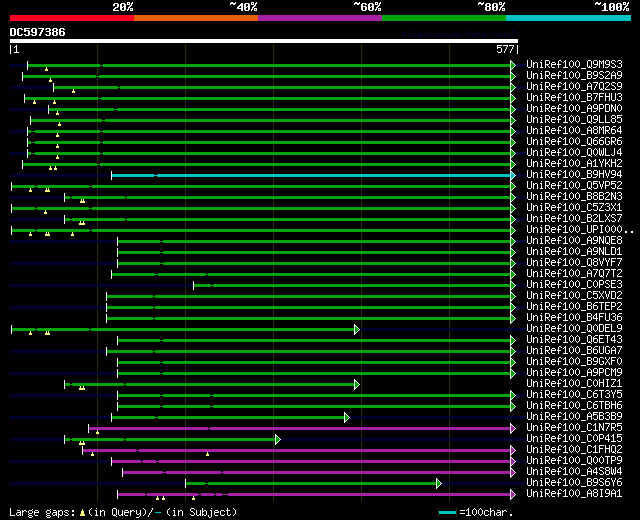Click the UniRef100_Q66GR6 hit label
The width and height of the screenshot is (640, 520).
574,141
